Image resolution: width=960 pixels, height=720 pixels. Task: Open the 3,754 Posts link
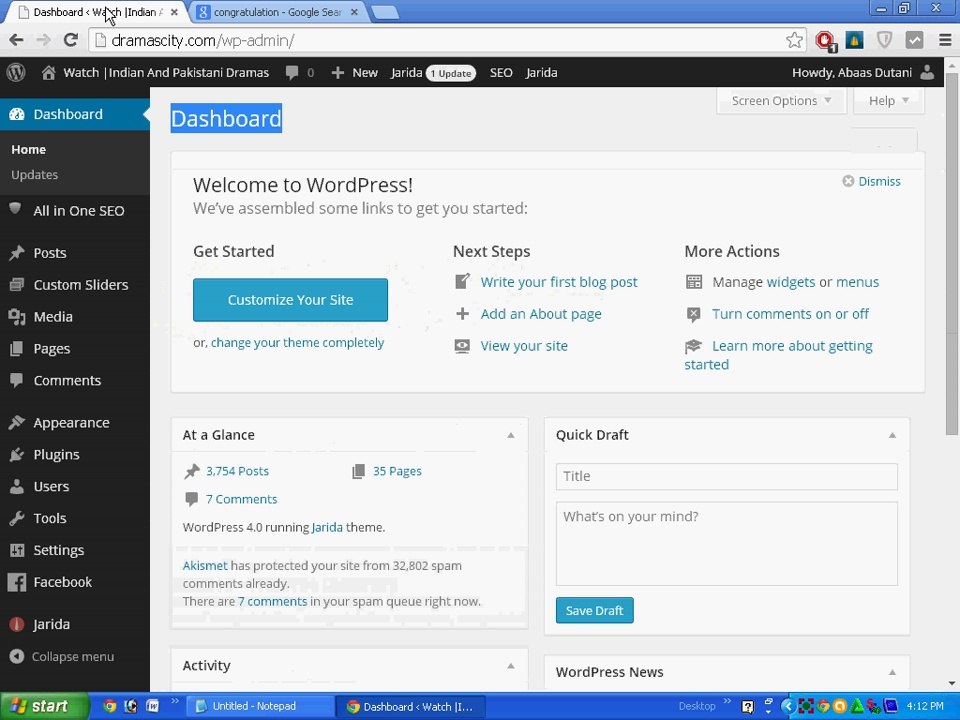click(x=237, y=471)
